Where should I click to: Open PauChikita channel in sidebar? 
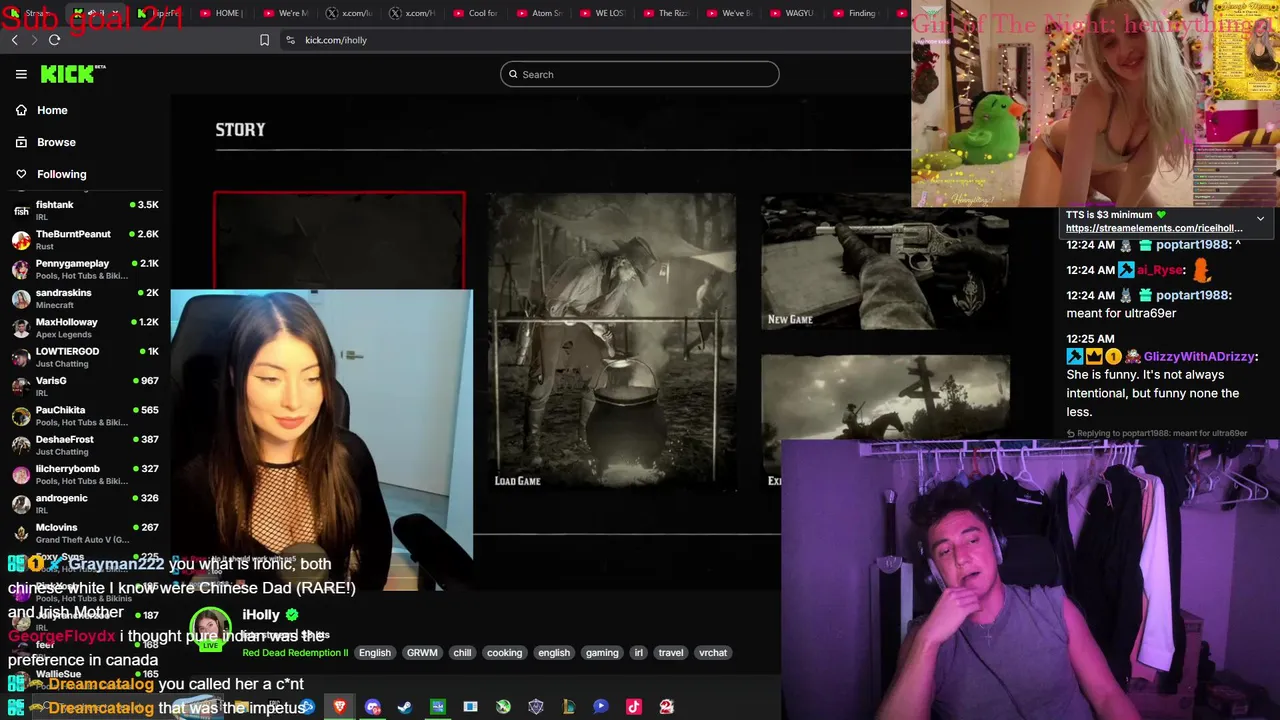[85, 415]
